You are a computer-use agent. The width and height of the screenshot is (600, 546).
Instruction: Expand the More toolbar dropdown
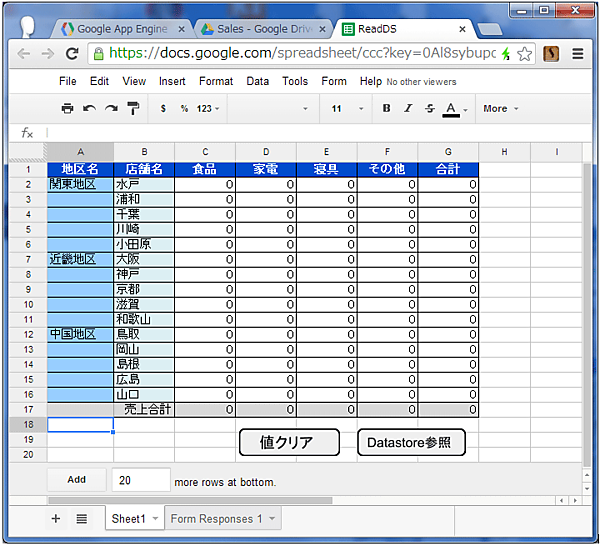coord(500,108)
